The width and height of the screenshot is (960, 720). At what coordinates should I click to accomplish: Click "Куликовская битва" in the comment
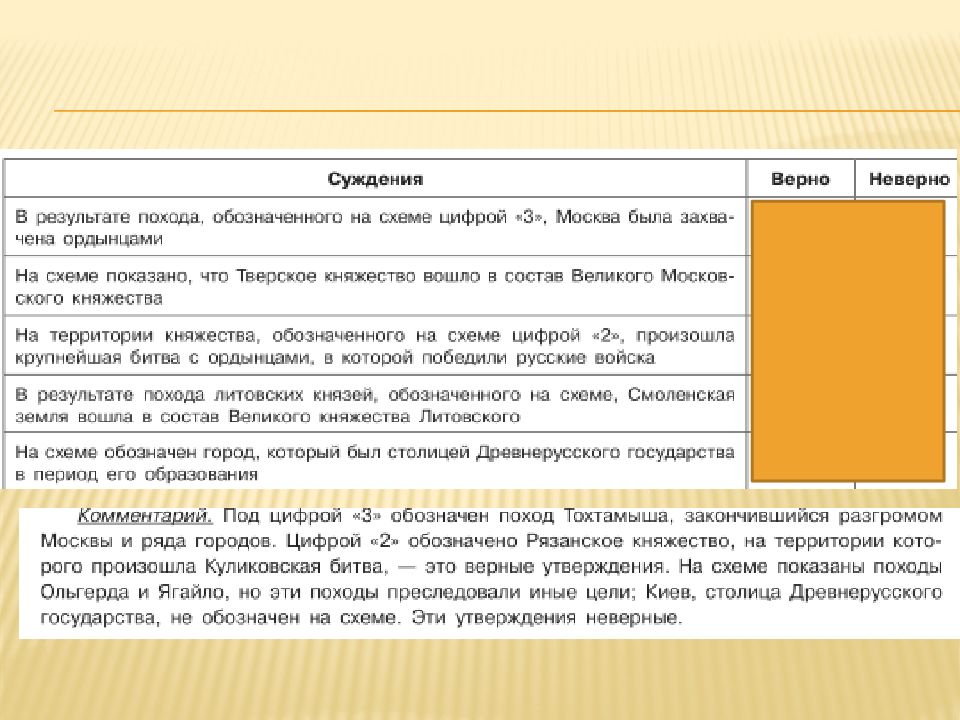tap(296, 567)
